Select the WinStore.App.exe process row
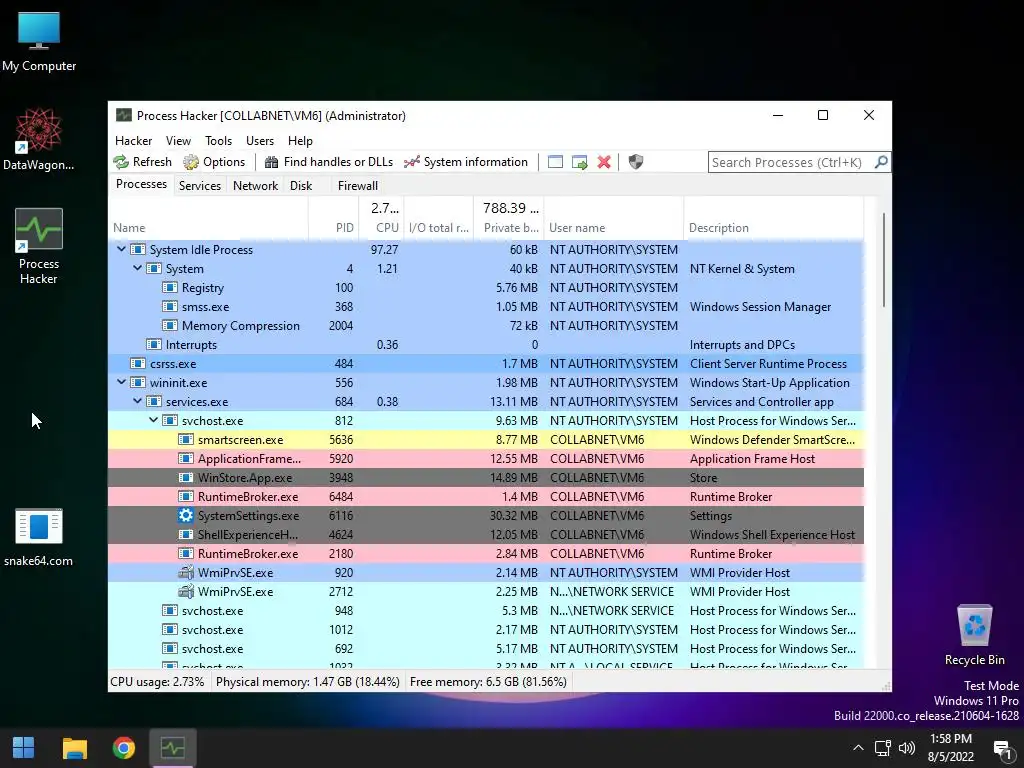This screenshot has width=1024, height=768. pos(486,477)
